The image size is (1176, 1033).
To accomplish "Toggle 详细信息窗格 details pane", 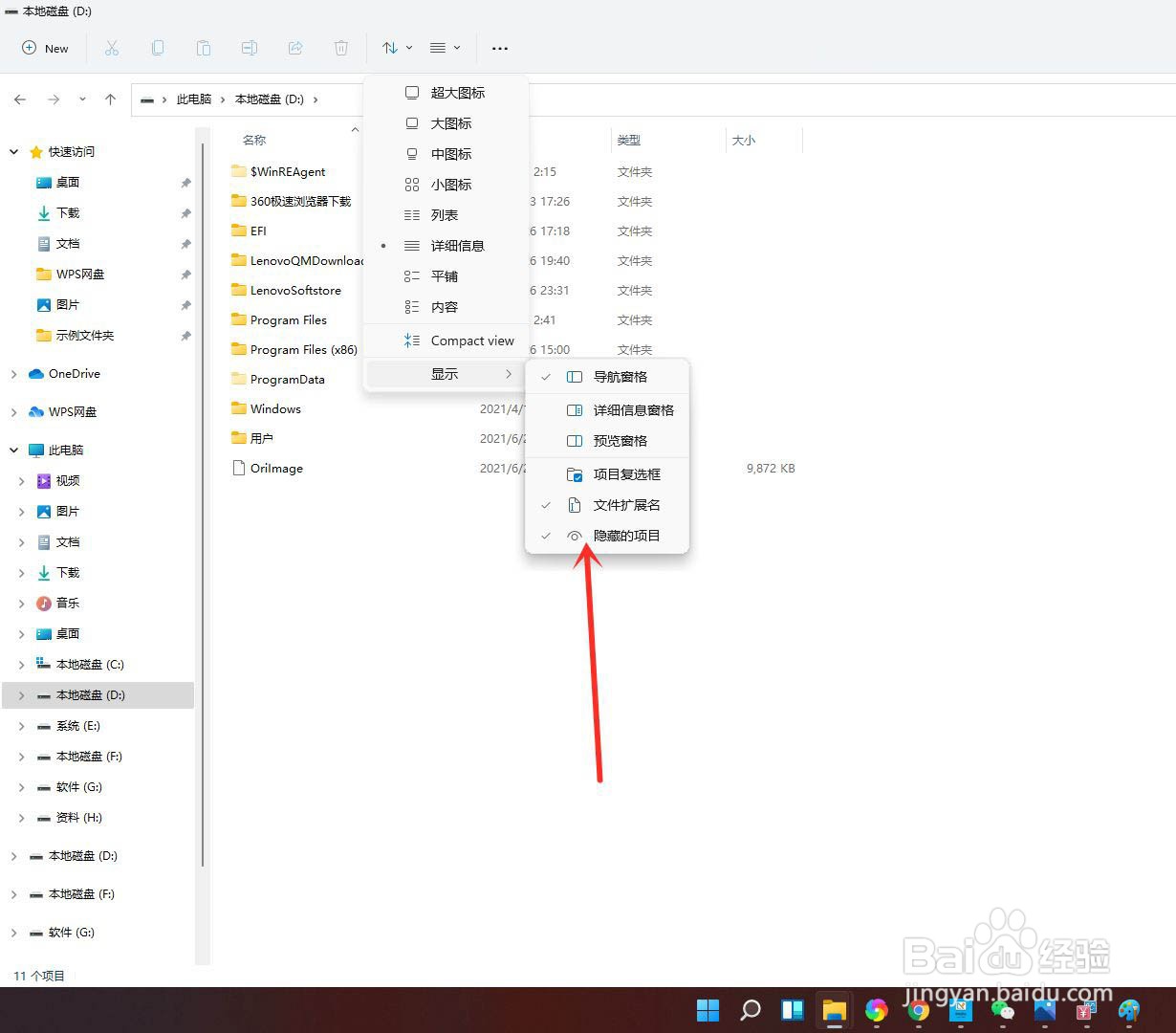I will [x=607, y=410].
